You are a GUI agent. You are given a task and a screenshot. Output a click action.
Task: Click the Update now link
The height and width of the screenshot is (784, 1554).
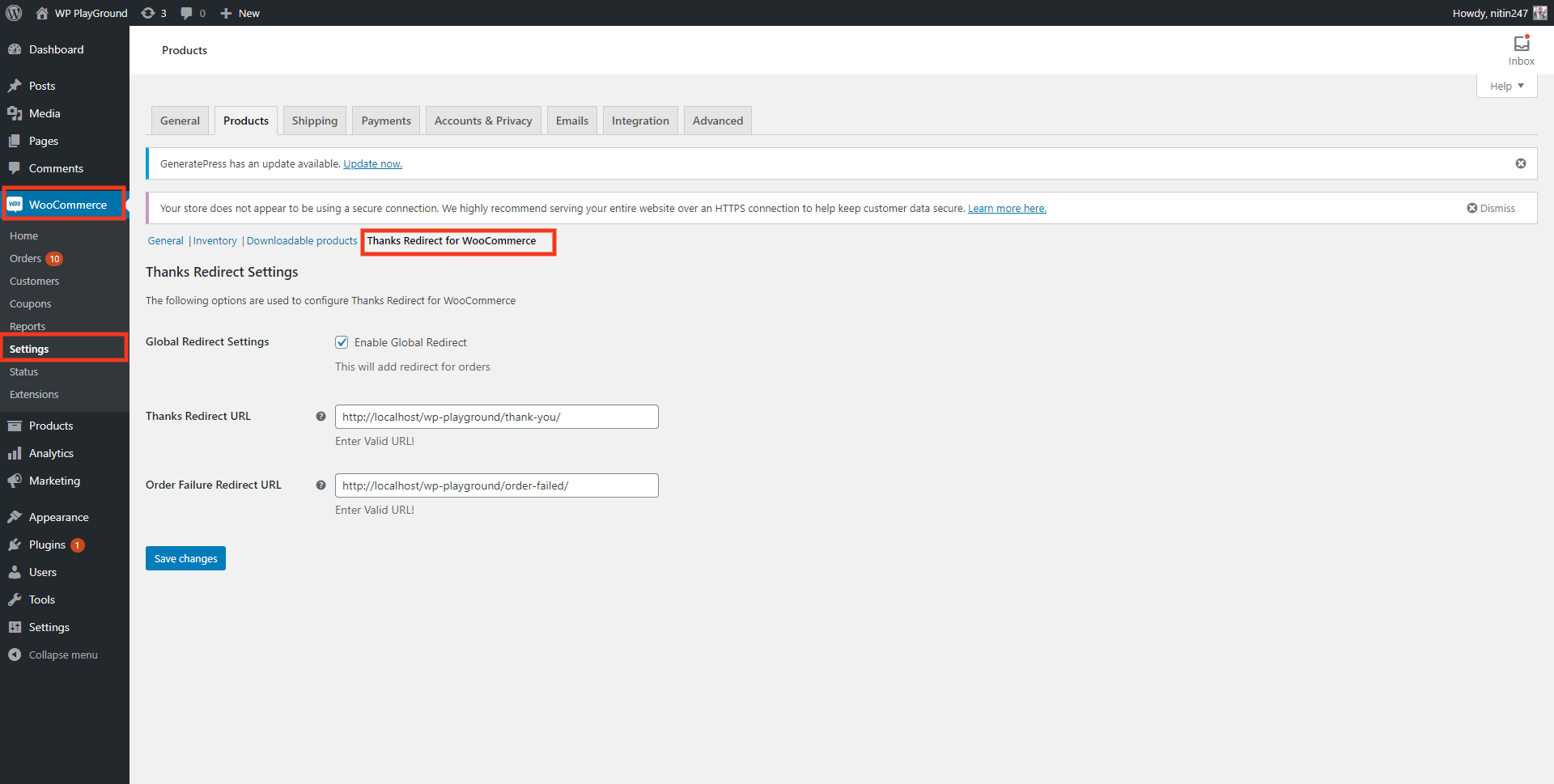point(372,163)
